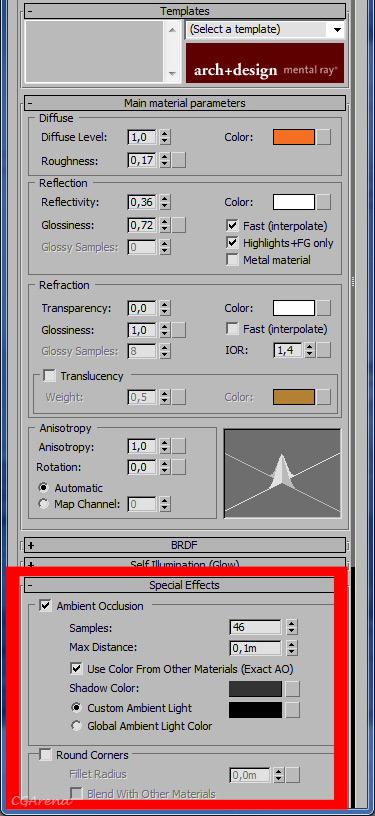
Task: Enable the Round Corners checkbox
Action: tap(46, 755)
